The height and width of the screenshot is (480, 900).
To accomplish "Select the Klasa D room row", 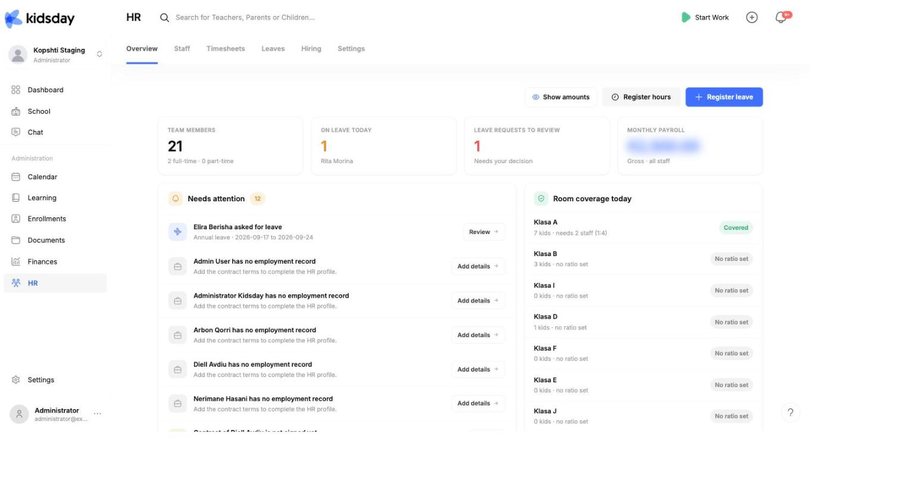I will pyautogui.click(x=643, y=322).
